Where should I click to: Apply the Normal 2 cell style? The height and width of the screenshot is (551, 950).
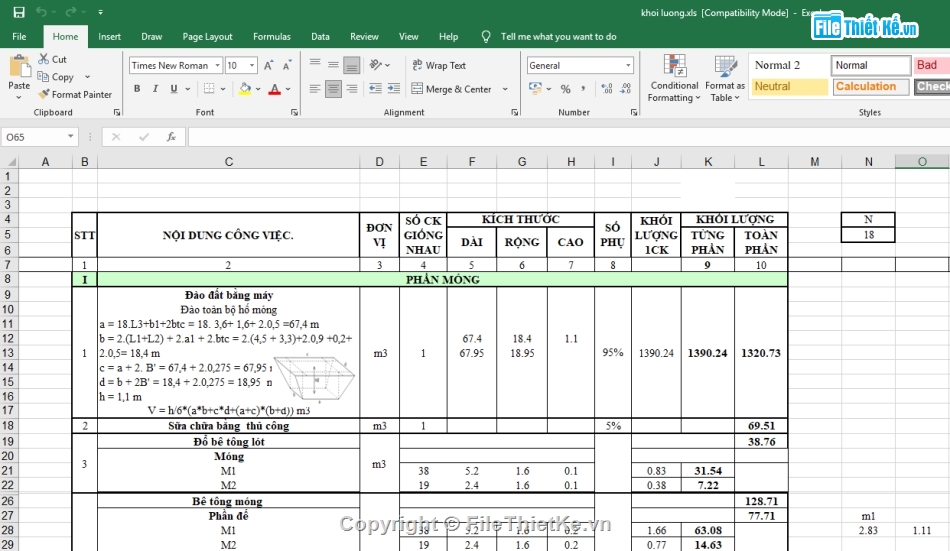[x=789, y=65]
